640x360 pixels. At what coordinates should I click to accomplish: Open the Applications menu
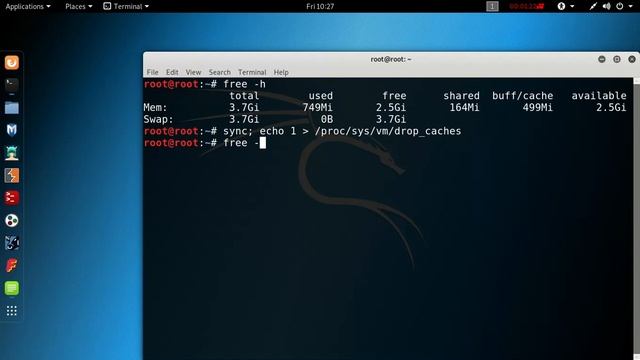click(x=28, y=6)
